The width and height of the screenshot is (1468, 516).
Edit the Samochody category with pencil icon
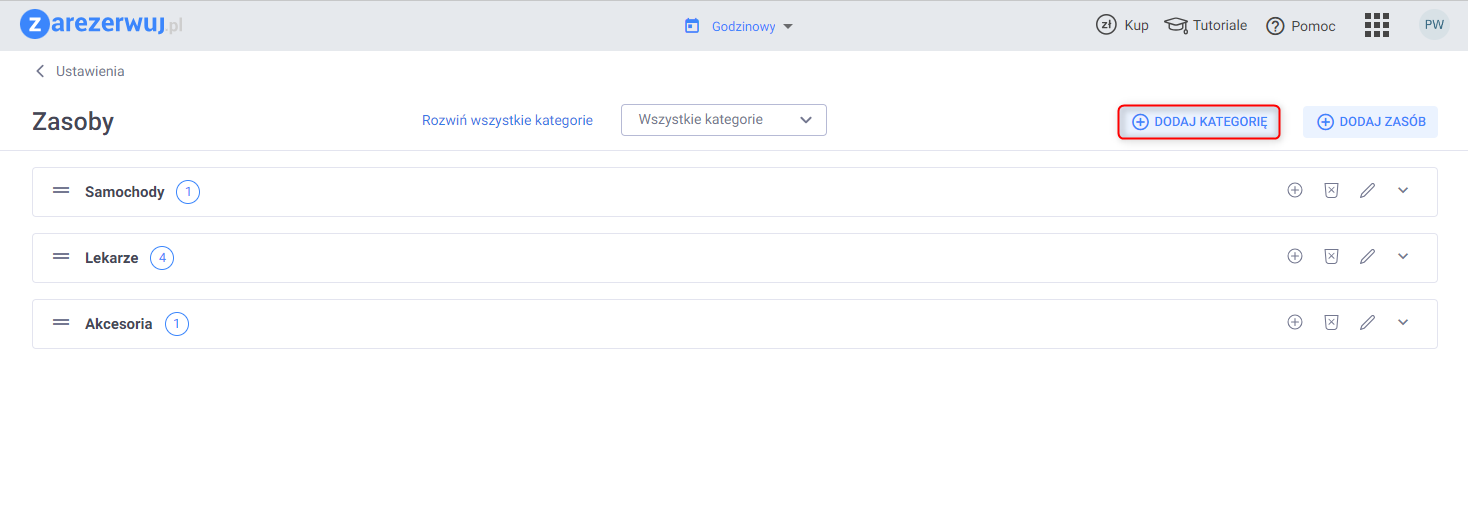pyautogui.click(x=1367, y=190)
